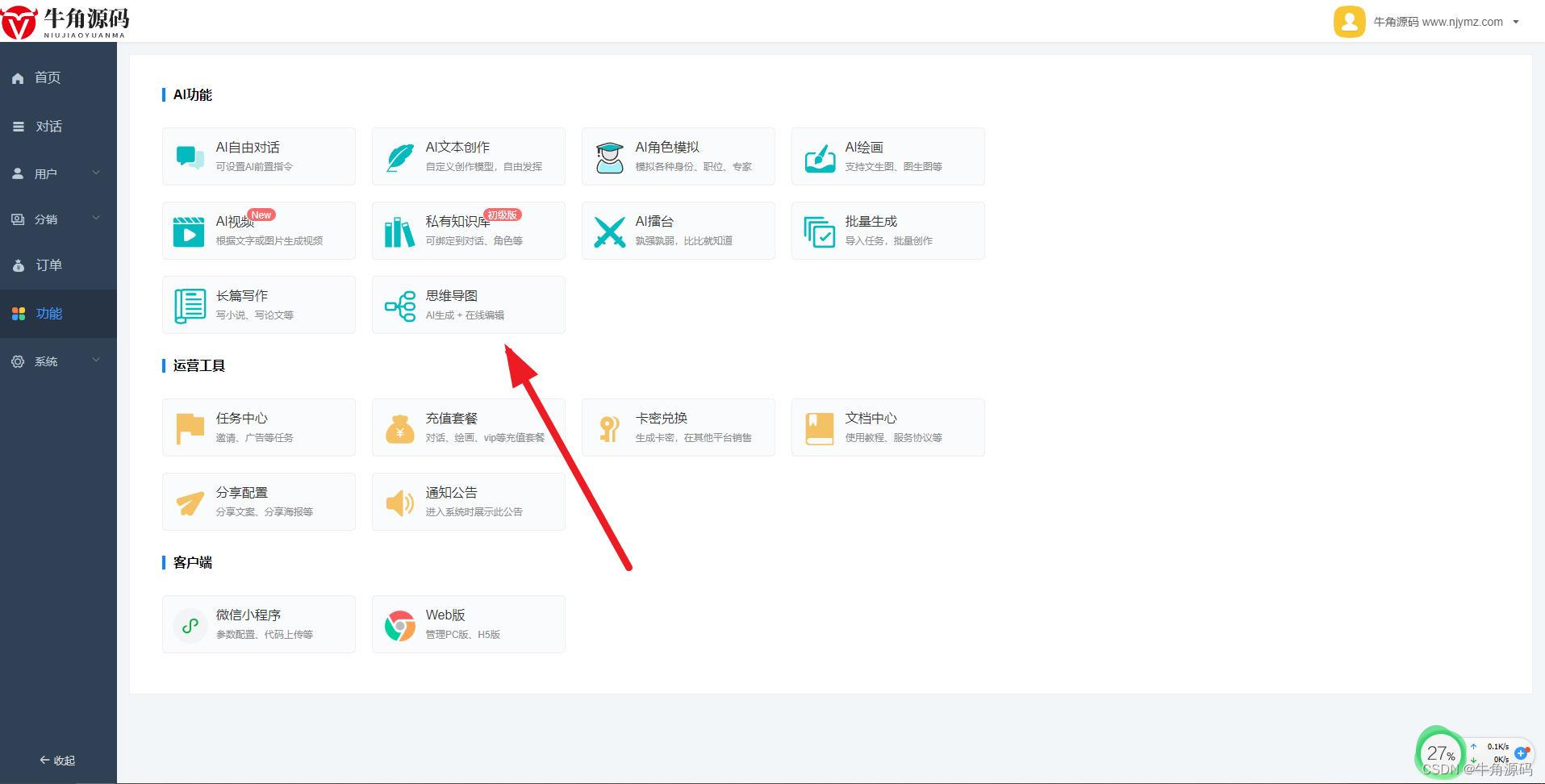Click the text 生成卡密，在其他平台销售
This screenshot has height=784, width=1545.
(x=693, y=438)
